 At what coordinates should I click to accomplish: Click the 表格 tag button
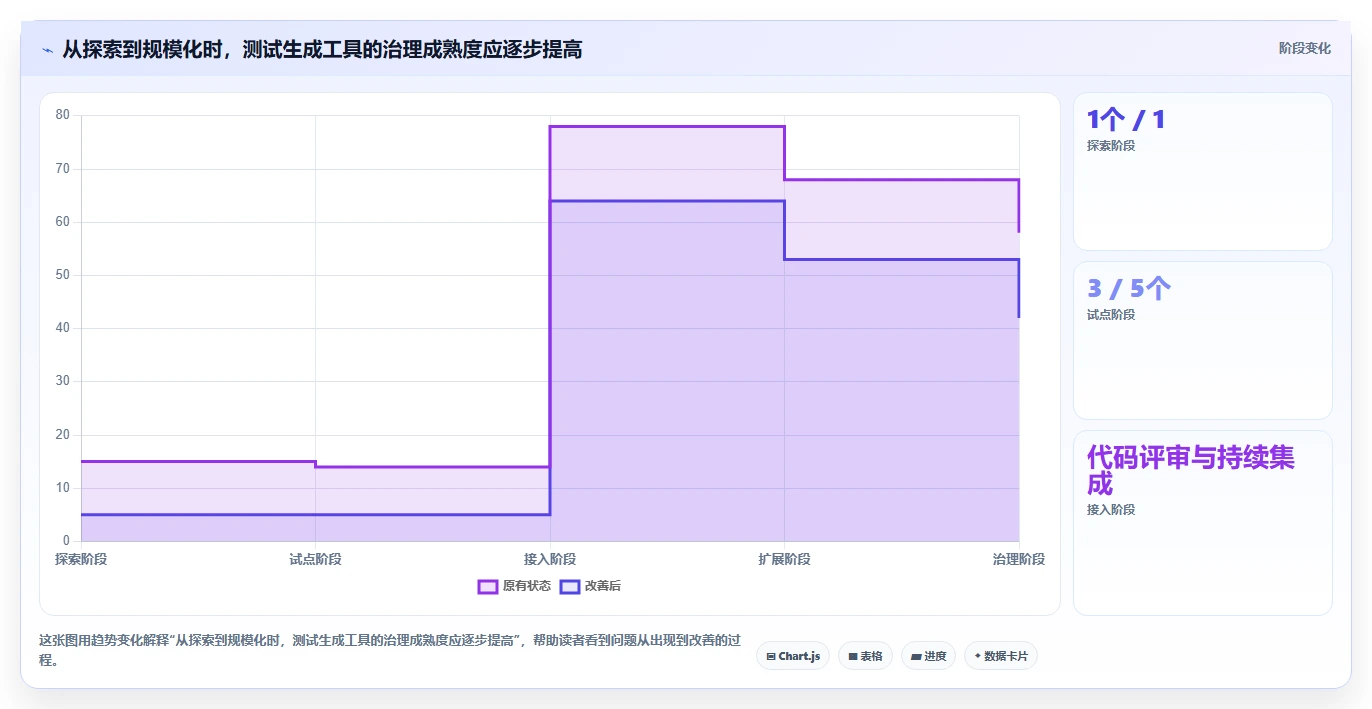pos(866,656)
